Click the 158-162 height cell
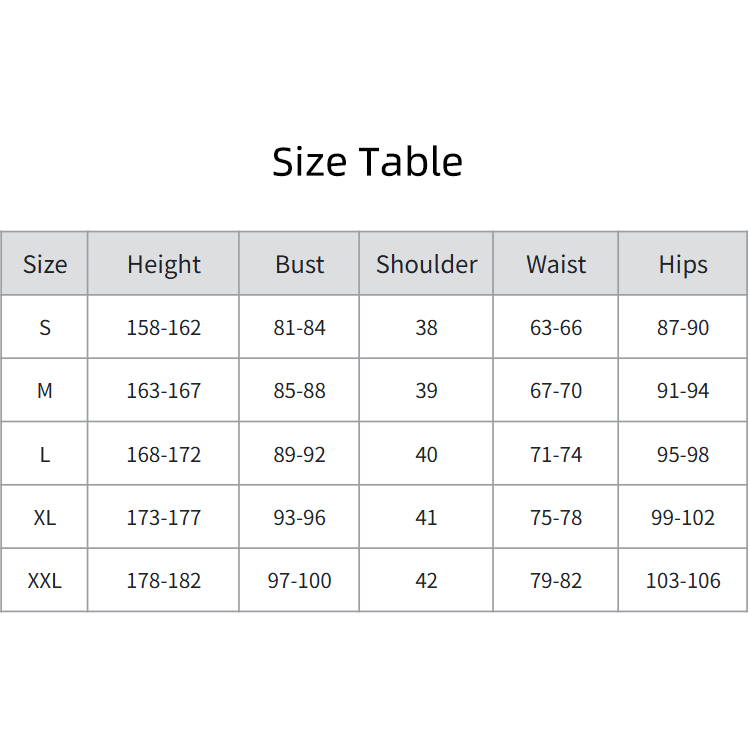This screenshot has height=750, width=750. point(164,328)
